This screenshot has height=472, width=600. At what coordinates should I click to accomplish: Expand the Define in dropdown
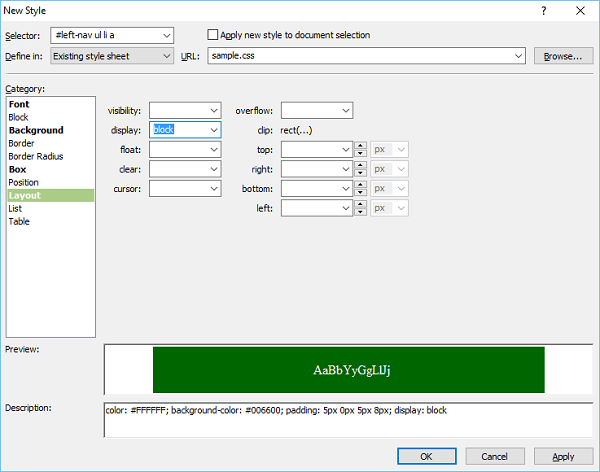pyautogui.click(x=165, y=56)
